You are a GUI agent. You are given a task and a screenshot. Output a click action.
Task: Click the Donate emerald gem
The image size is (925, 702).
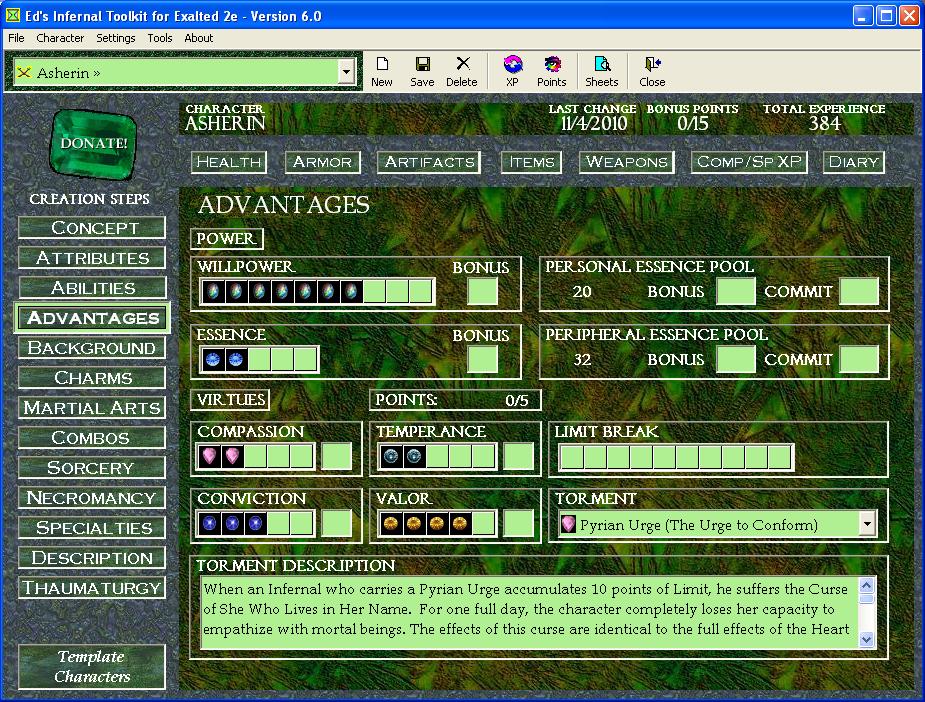(x=93, y=143)
